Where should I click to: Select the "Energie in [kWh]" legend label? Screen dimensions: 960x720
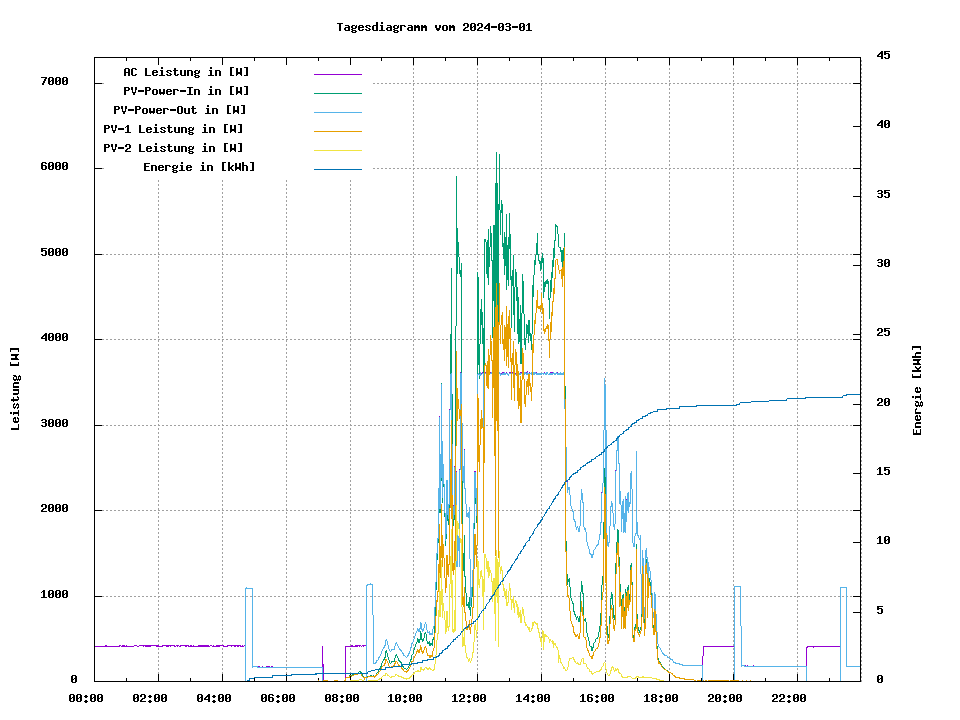198,167
